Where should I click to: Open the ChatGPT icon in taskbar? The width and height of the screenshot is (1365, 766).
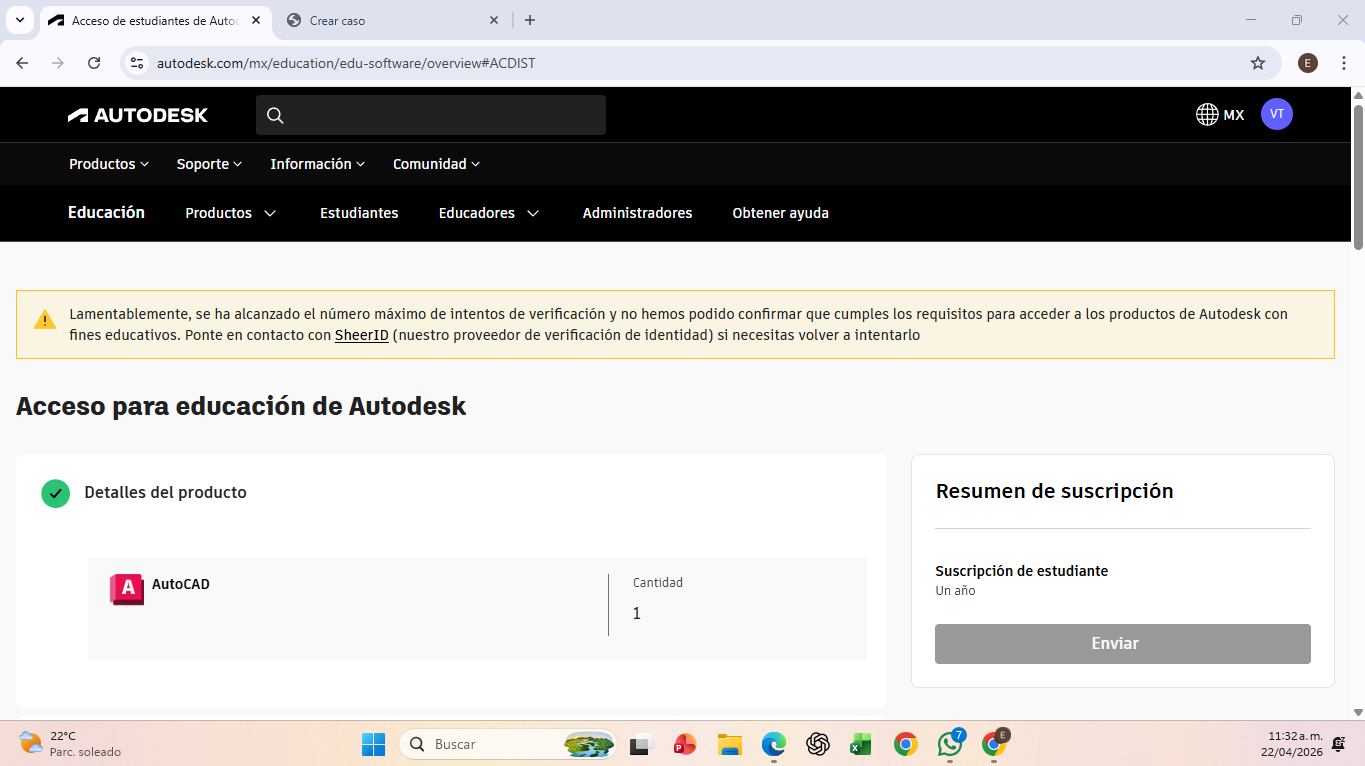click(818, 744)
